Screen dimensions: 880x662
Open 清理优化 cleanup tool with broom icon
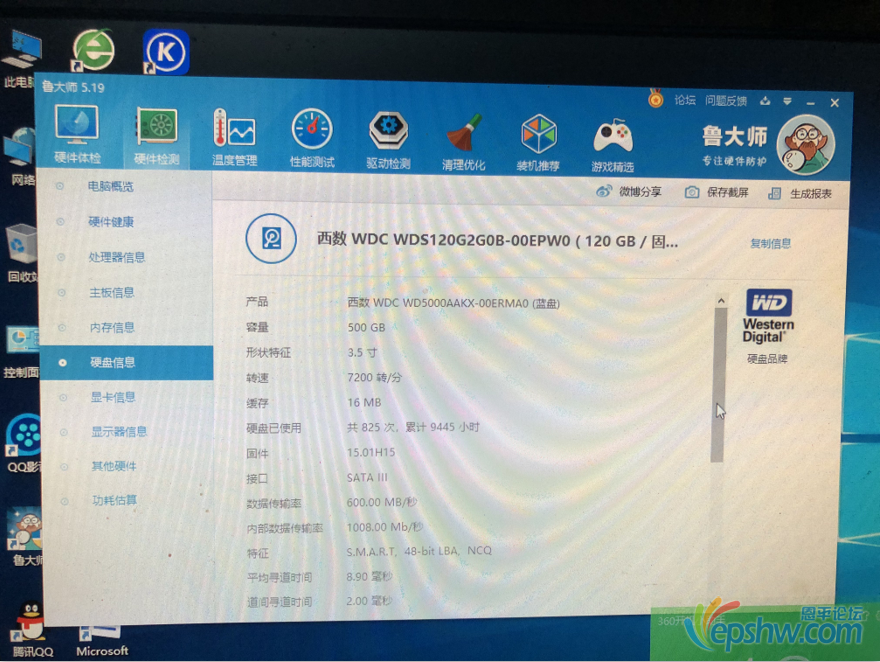[x=464, y=142]
